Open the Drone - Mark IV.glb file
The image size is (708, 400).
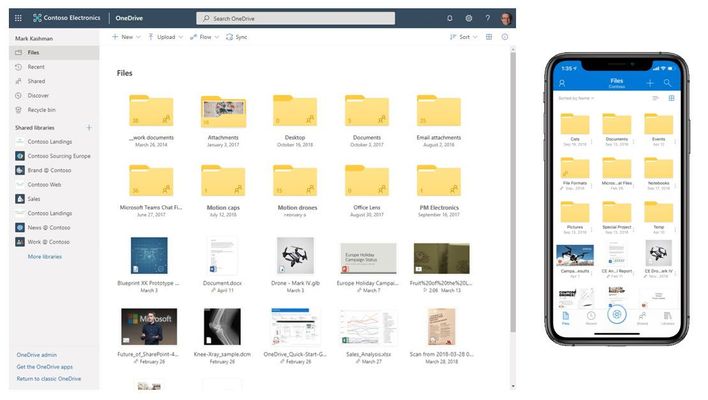click(x=295, y=256)
